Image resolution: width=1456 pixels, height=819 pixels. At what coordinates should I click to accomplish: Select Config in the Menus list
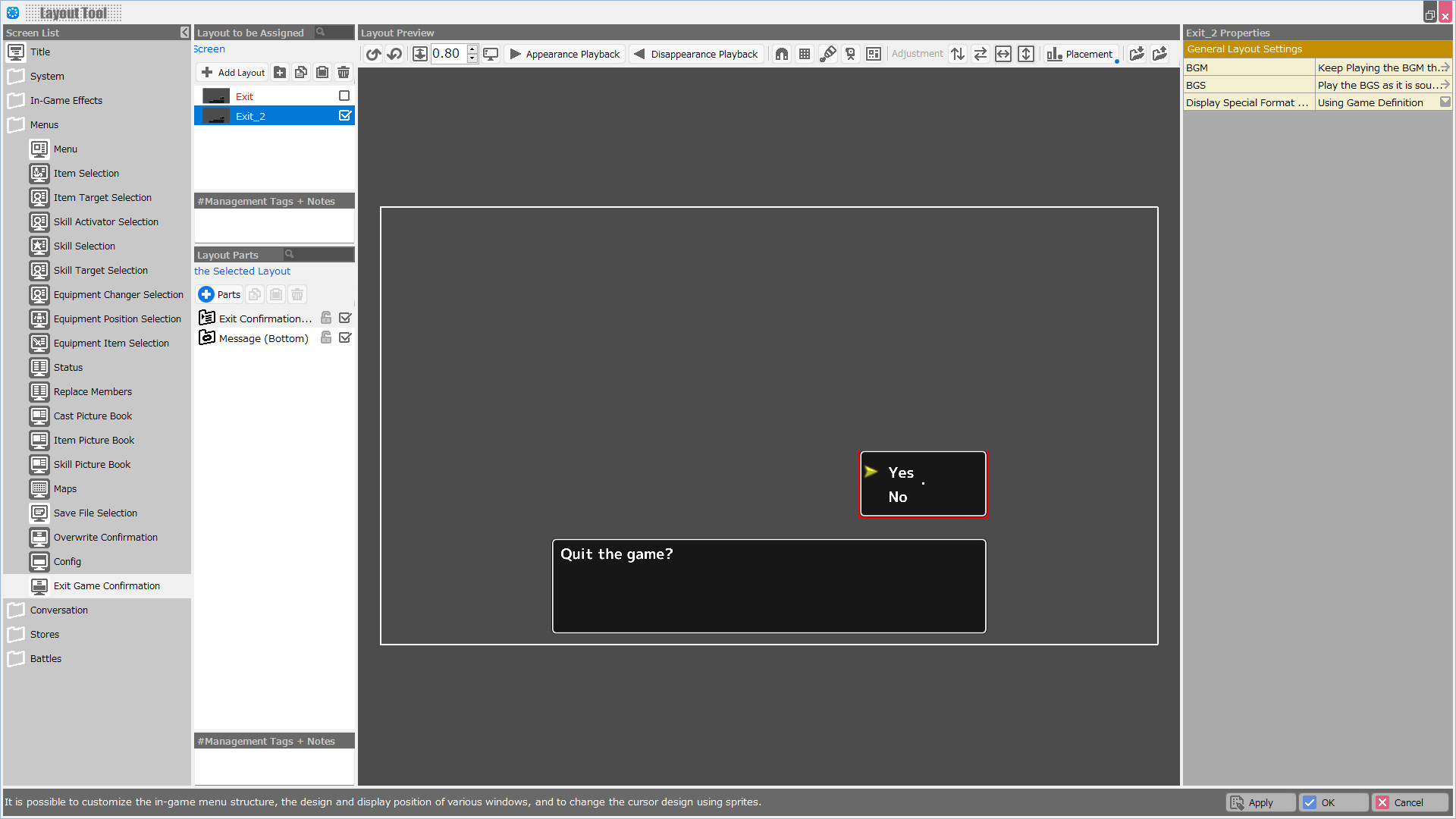(67, 561)
